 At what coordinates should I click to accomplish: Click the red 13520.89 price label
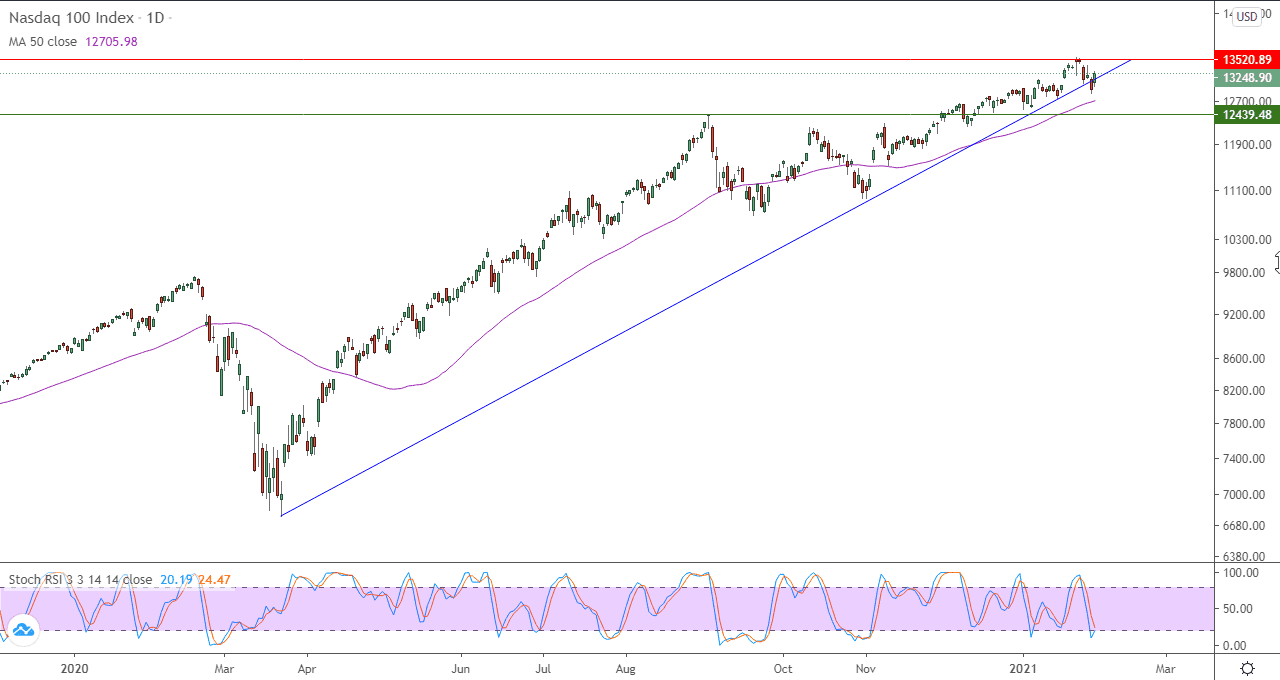coord(1246,60)
